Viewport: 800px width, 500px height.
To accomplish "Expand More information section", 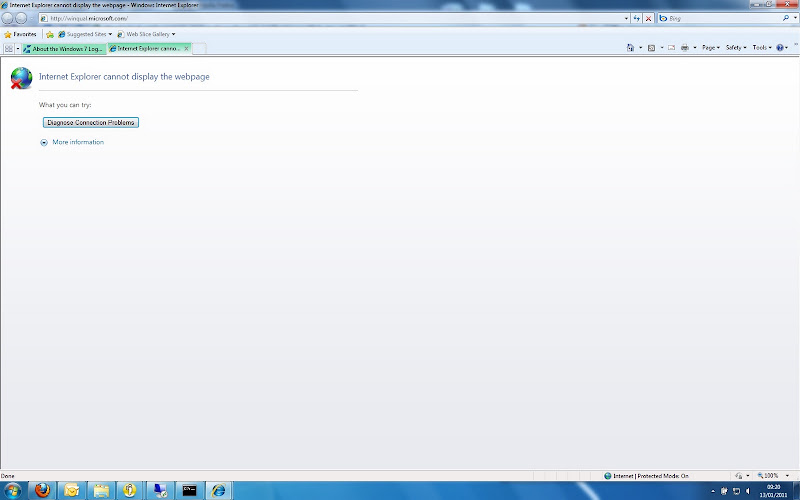I will tap(72, 142).
